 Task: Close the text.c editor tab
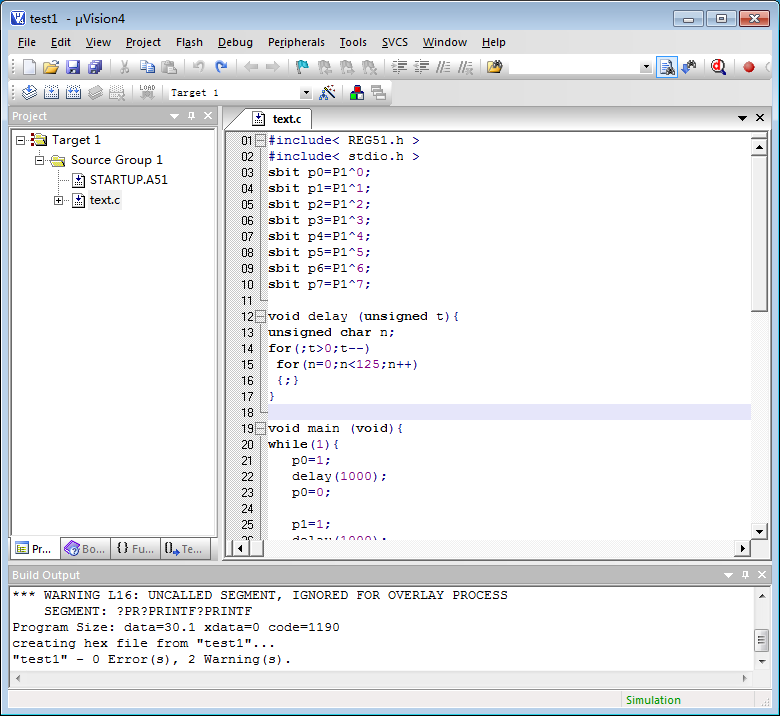coord(760,118)
